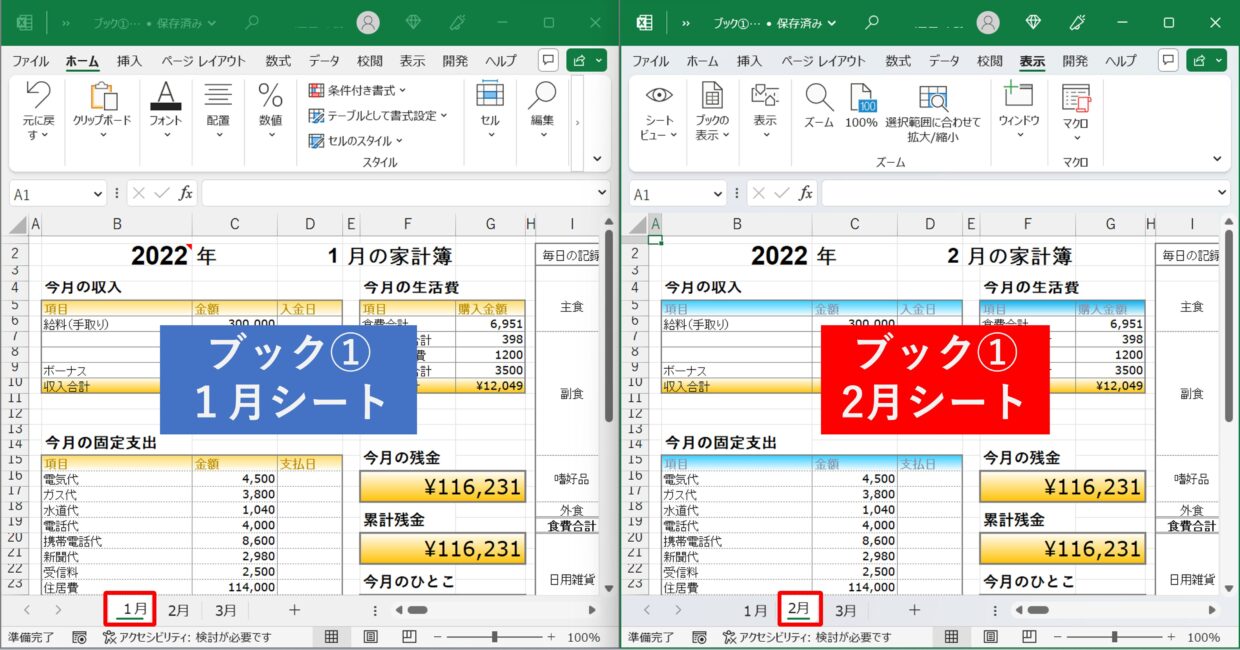Switch to Page Break Preview in left status bar
Screen dimensions: 1240x650
click(x=409, y=637)
